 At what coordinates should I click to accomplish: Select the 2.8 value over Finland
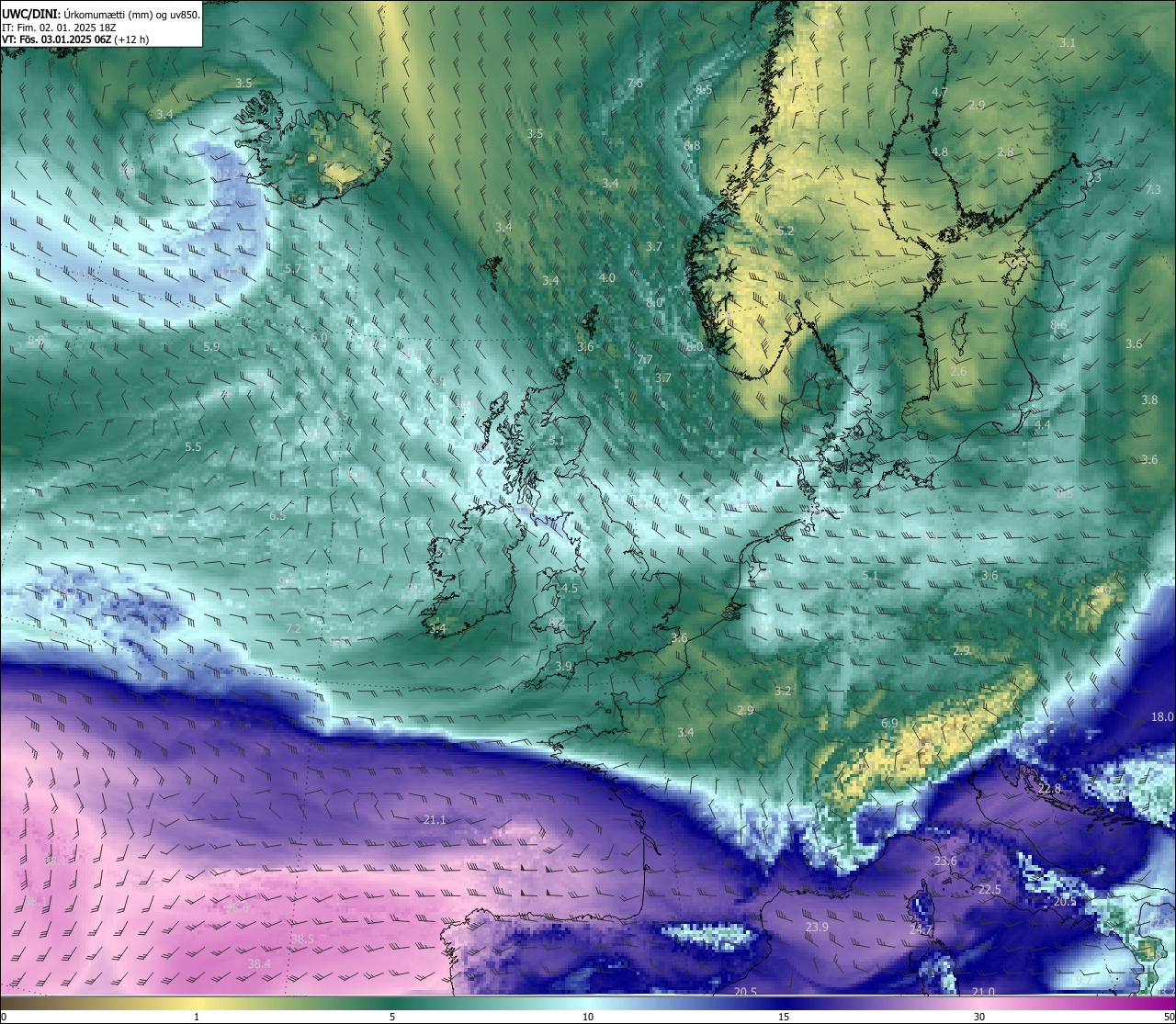pos(1005,152)
